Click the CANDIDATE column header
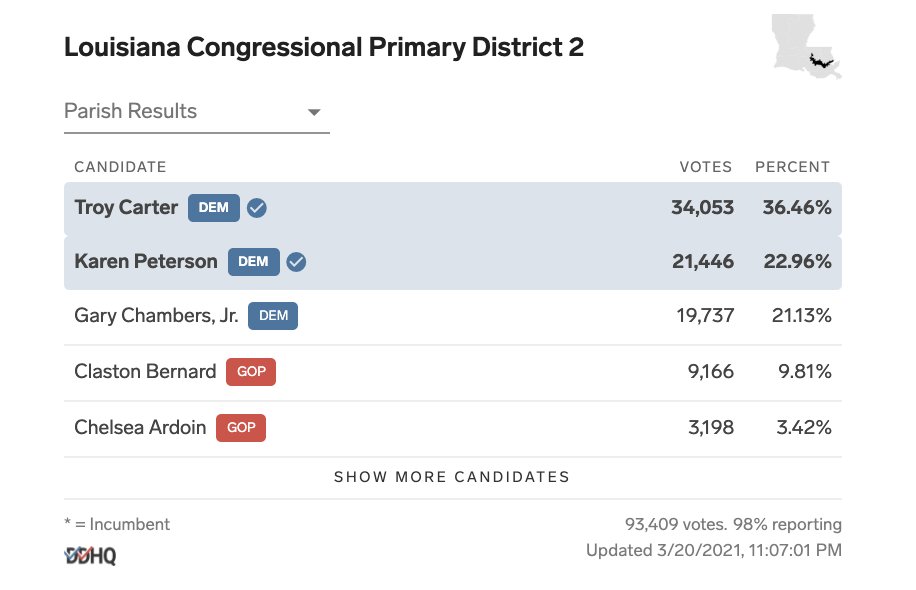Image resolution: width=916 pixels, height=590 pixels. (x=120, y=167)
